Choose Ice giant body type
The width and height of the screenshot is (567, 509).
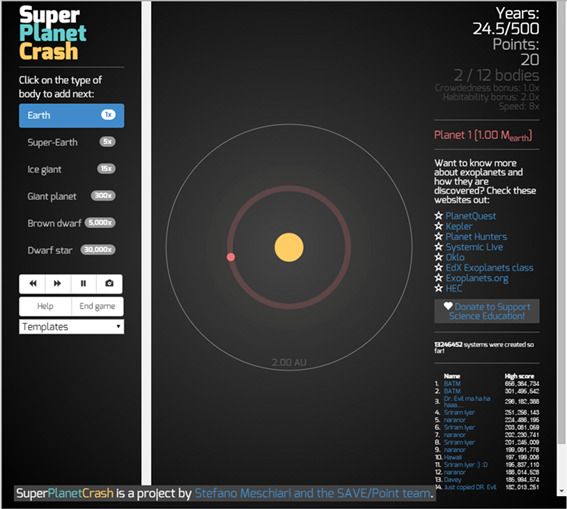pos(72,169)
